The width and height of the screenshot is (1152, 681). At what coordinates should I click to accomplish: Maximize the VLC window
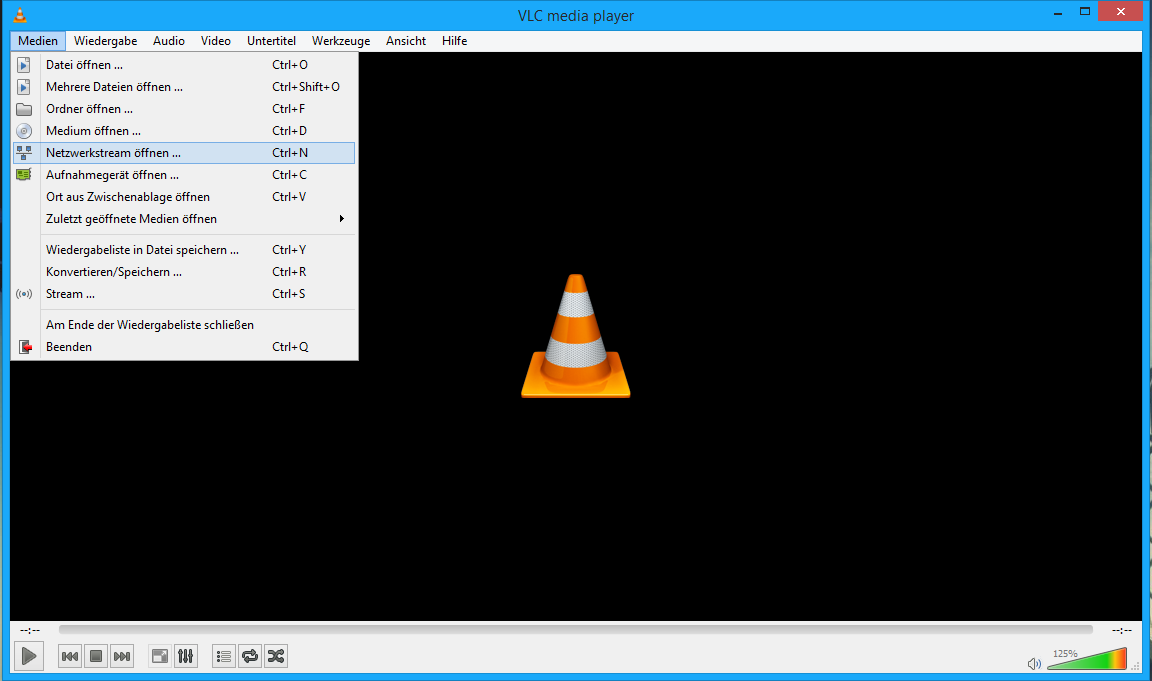point(1084,11)
